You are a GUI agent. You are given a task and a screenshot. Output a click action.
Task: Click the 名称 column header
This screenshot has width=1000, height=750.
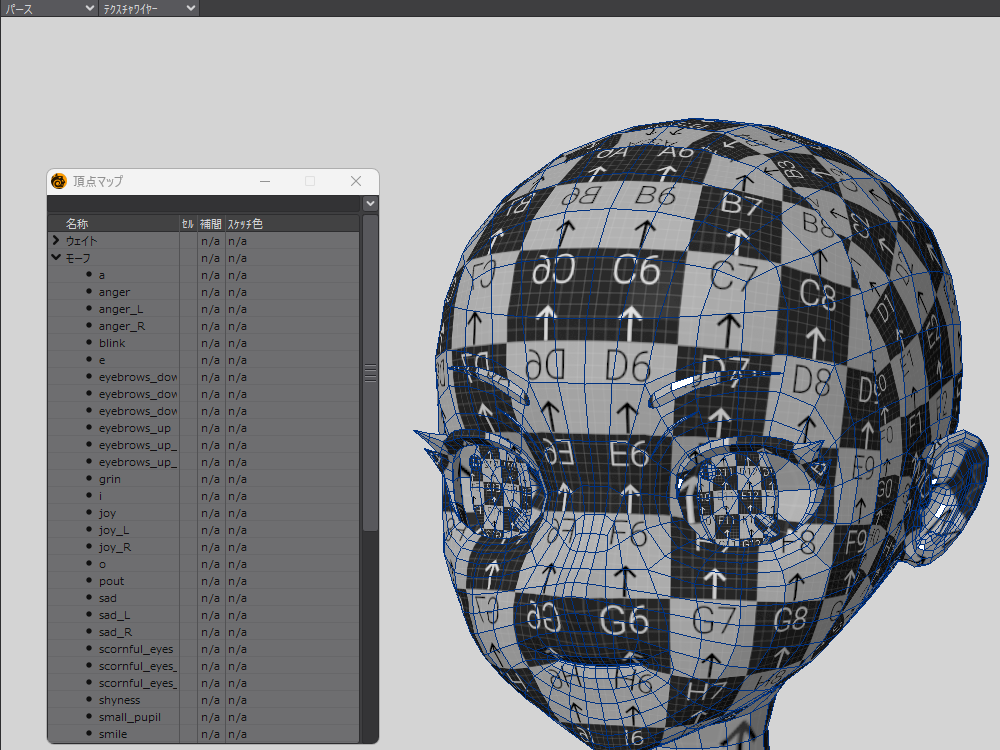pos(77,224)
